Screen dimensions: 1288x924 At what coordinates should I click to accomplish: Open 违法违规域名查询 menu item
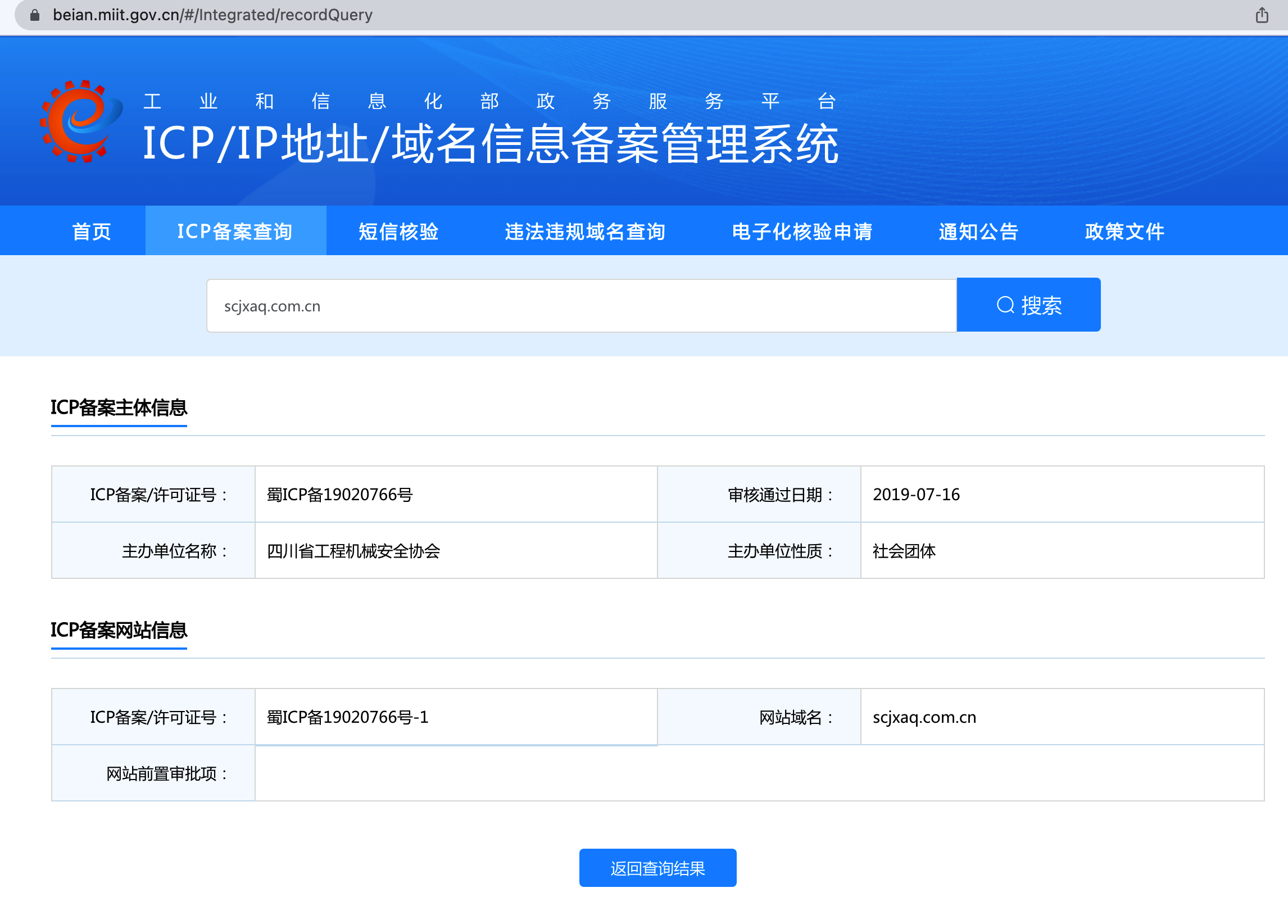click(585, 231)
